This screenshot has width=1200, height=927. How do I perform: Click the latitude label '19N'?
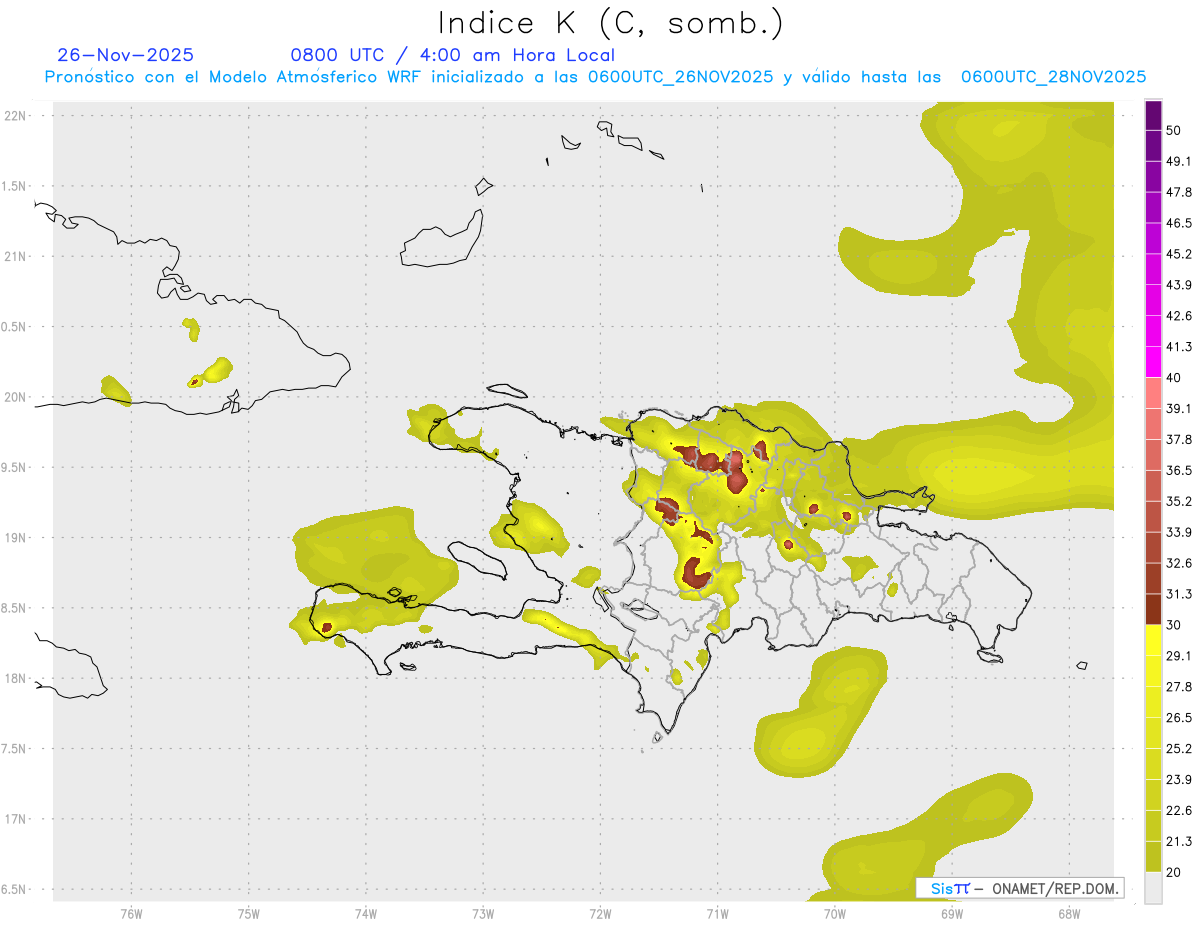[15, 538]
